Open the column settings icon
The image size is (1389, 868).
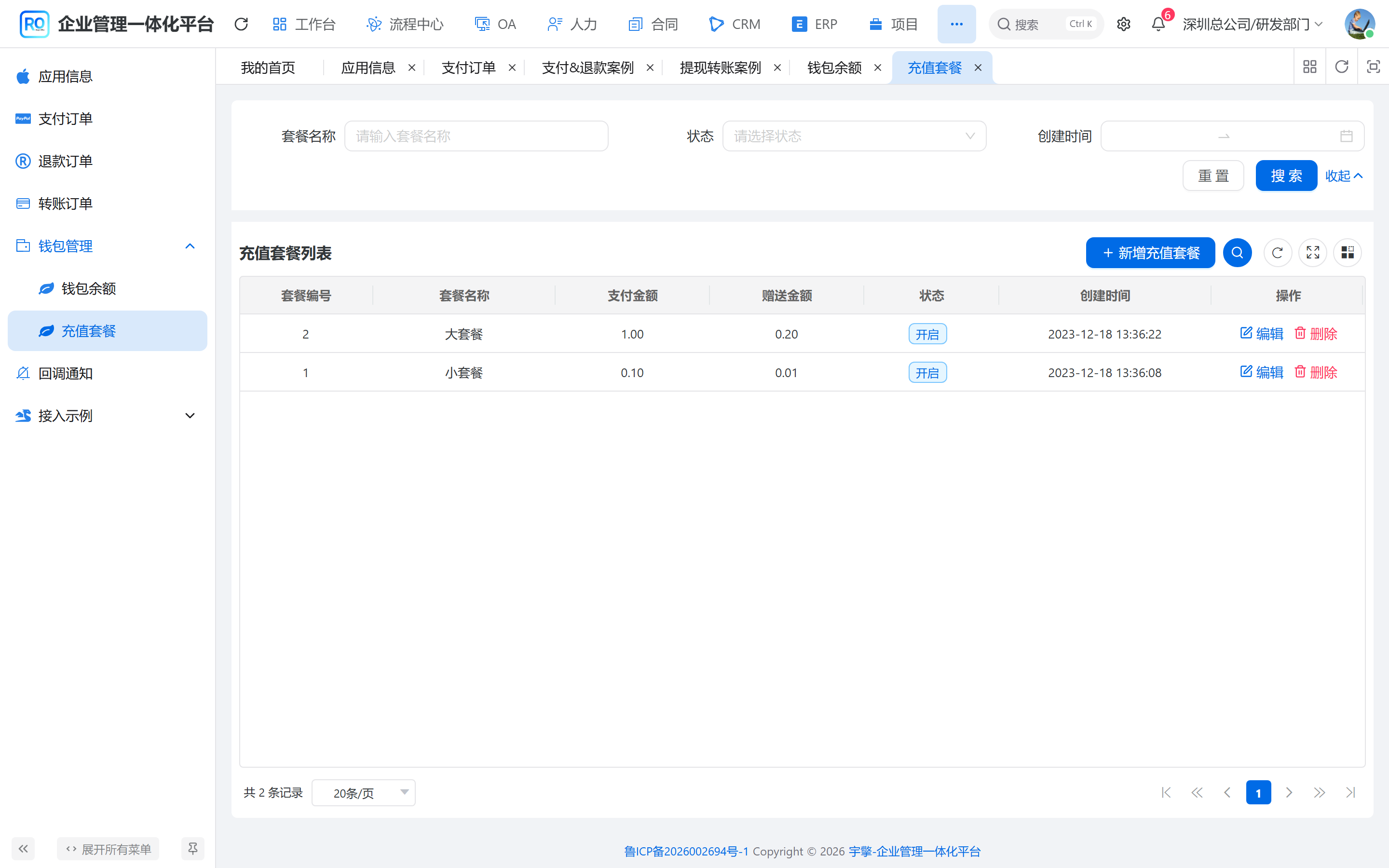(x=1348, y=253)
